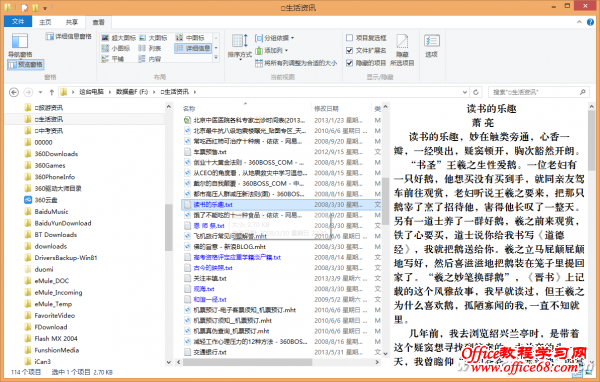Open the 文件 file tab
Viewport: 600px width, 382px height.
(x=18, y=21)
